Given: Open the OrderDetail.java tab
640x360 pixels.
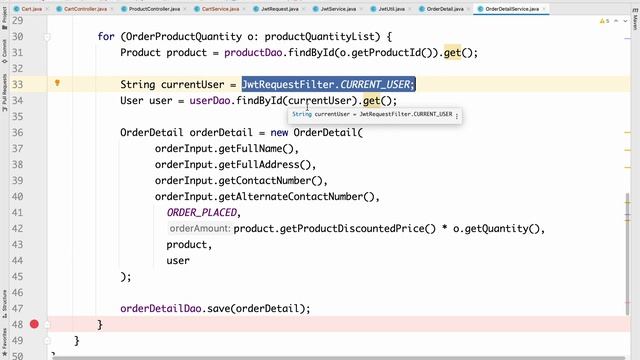Looking at the screenshot, I should click(x=445, y=9).
